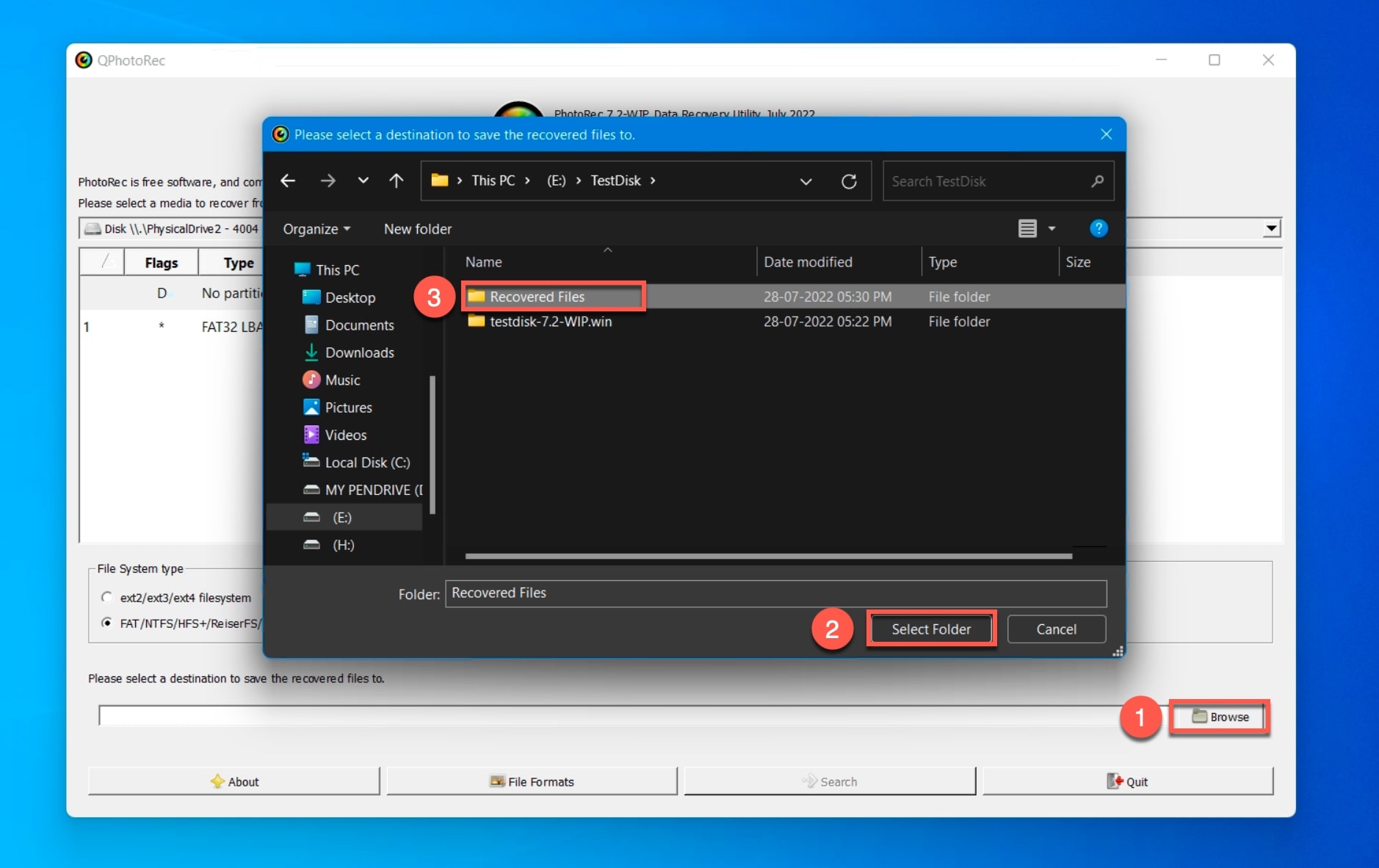Go up one folder level
The image size is (1379, 868).
[x=397, y=181]
